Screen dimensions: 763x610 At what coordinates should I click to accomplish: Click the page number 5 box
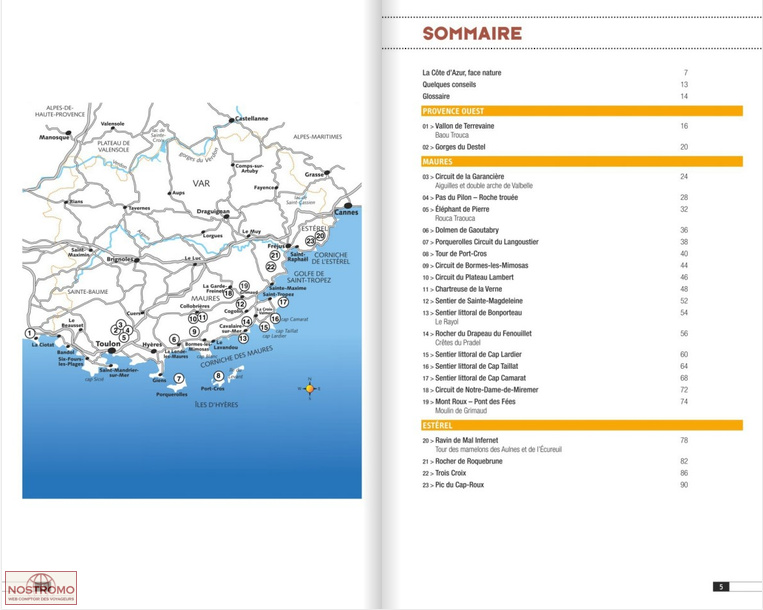pos(721,587)
